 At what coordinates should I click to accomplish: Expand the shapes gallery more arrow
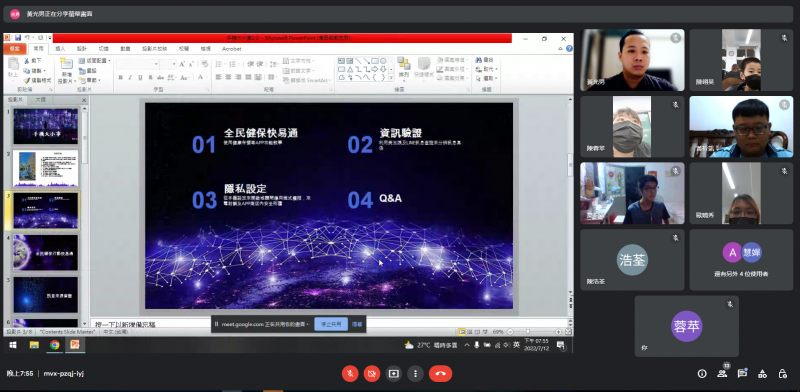point(391,78)
